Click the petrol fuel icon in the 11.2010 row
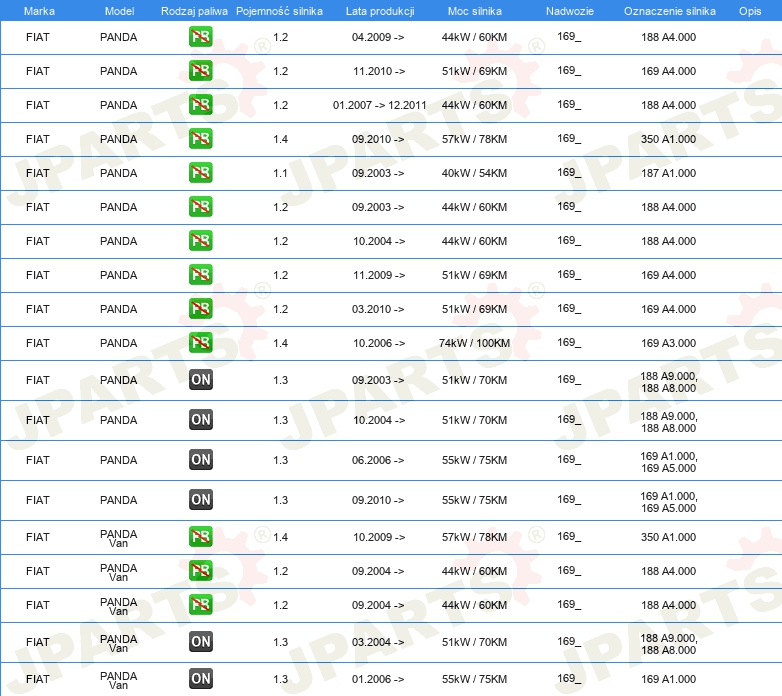This screenshot has height=696, width=782. click(200, 71)
